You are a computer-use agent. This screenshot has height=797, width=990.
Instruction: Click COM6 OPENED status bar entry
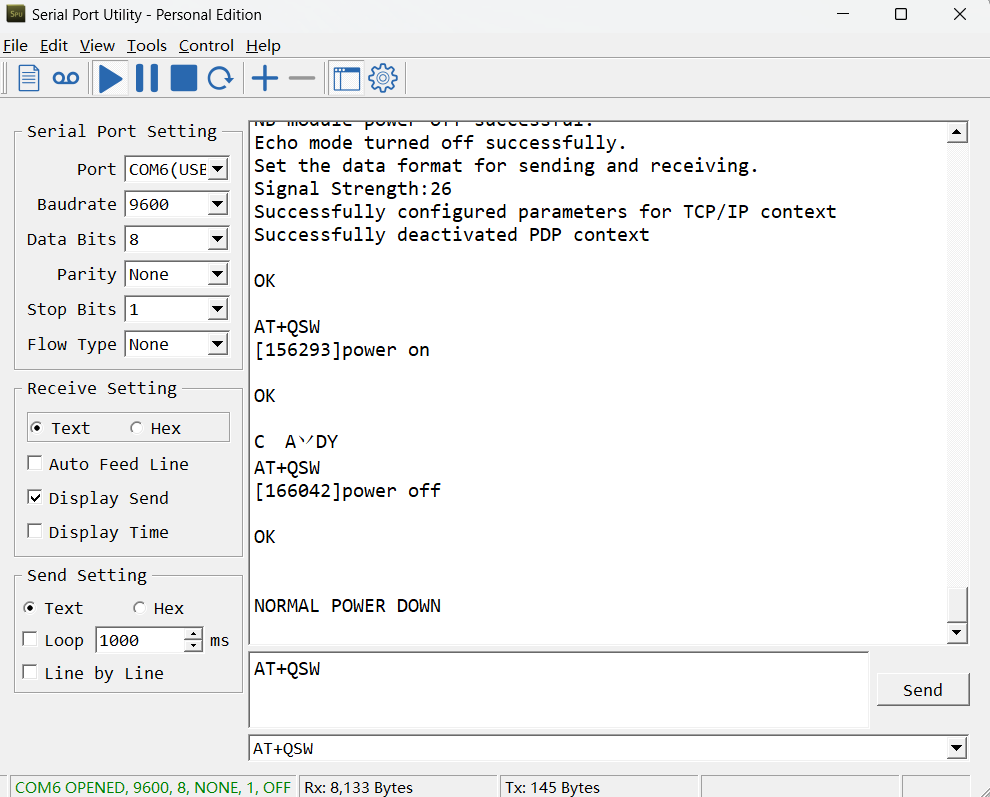[x=152, y=788]
